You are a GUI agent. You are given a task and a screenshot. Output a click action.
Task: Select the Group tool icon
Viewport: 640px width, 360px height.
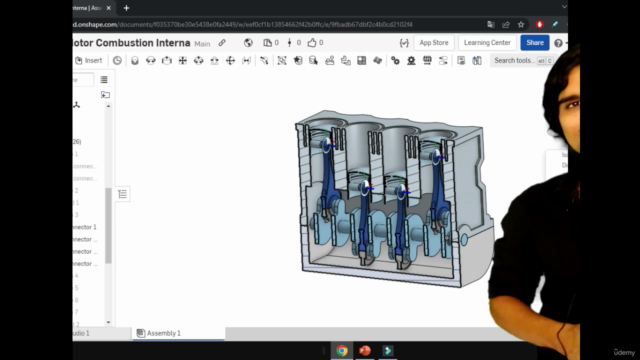click(282, 60)
